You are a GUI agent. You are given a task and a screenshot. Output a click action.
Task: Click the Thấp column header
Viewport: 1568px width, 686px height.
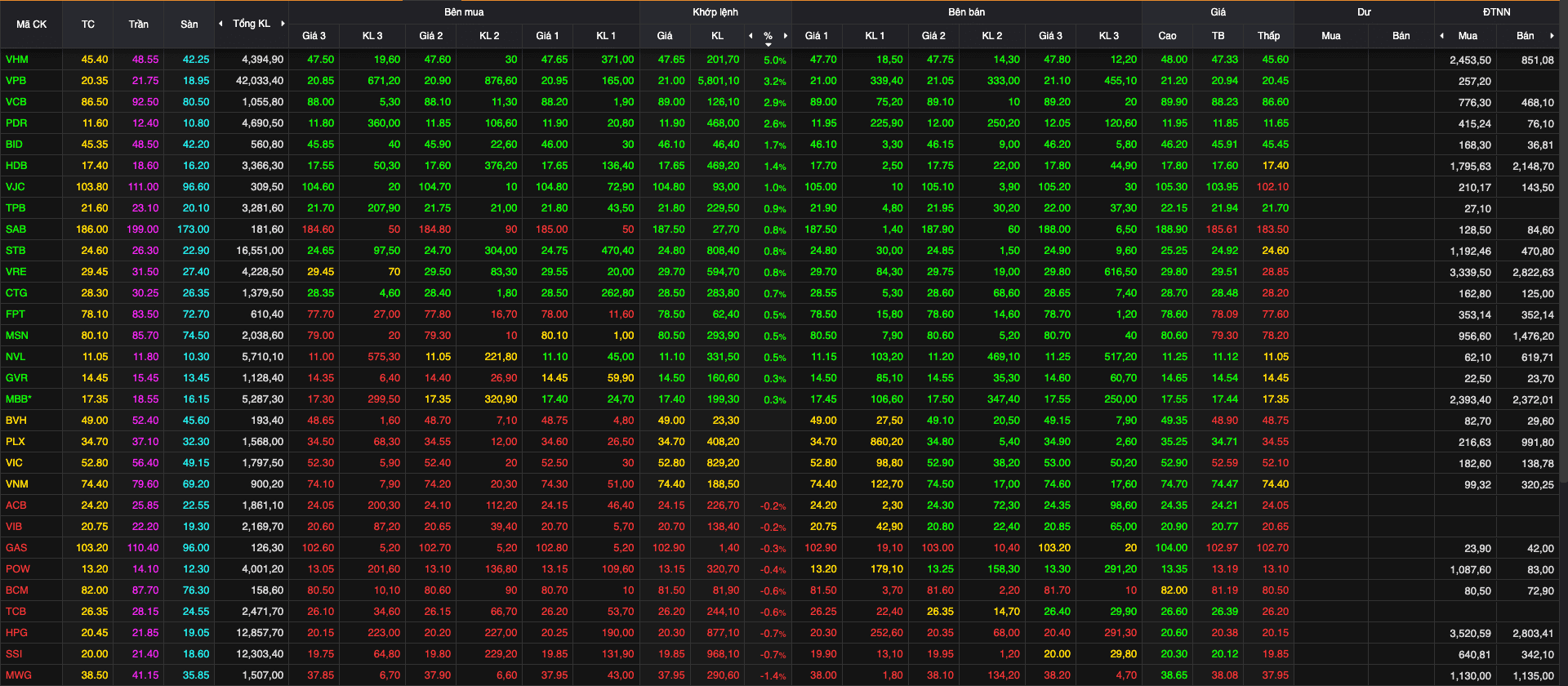click(x=1269, y=36)
